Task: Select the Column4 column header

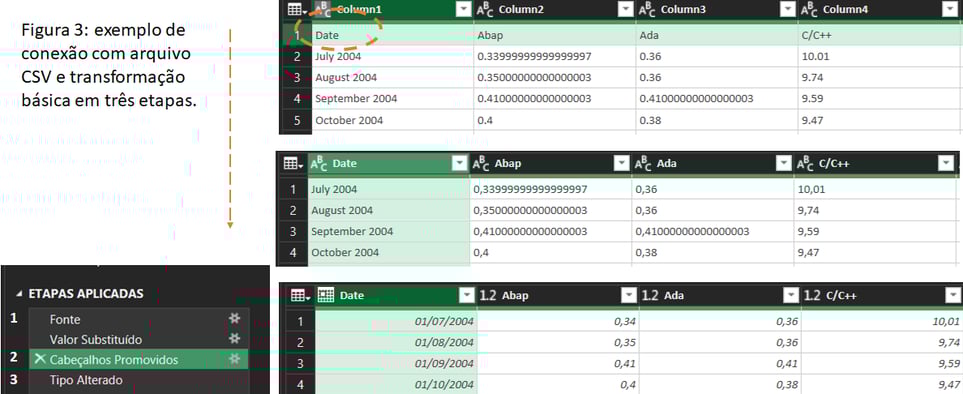Action: tap(879, 10)
